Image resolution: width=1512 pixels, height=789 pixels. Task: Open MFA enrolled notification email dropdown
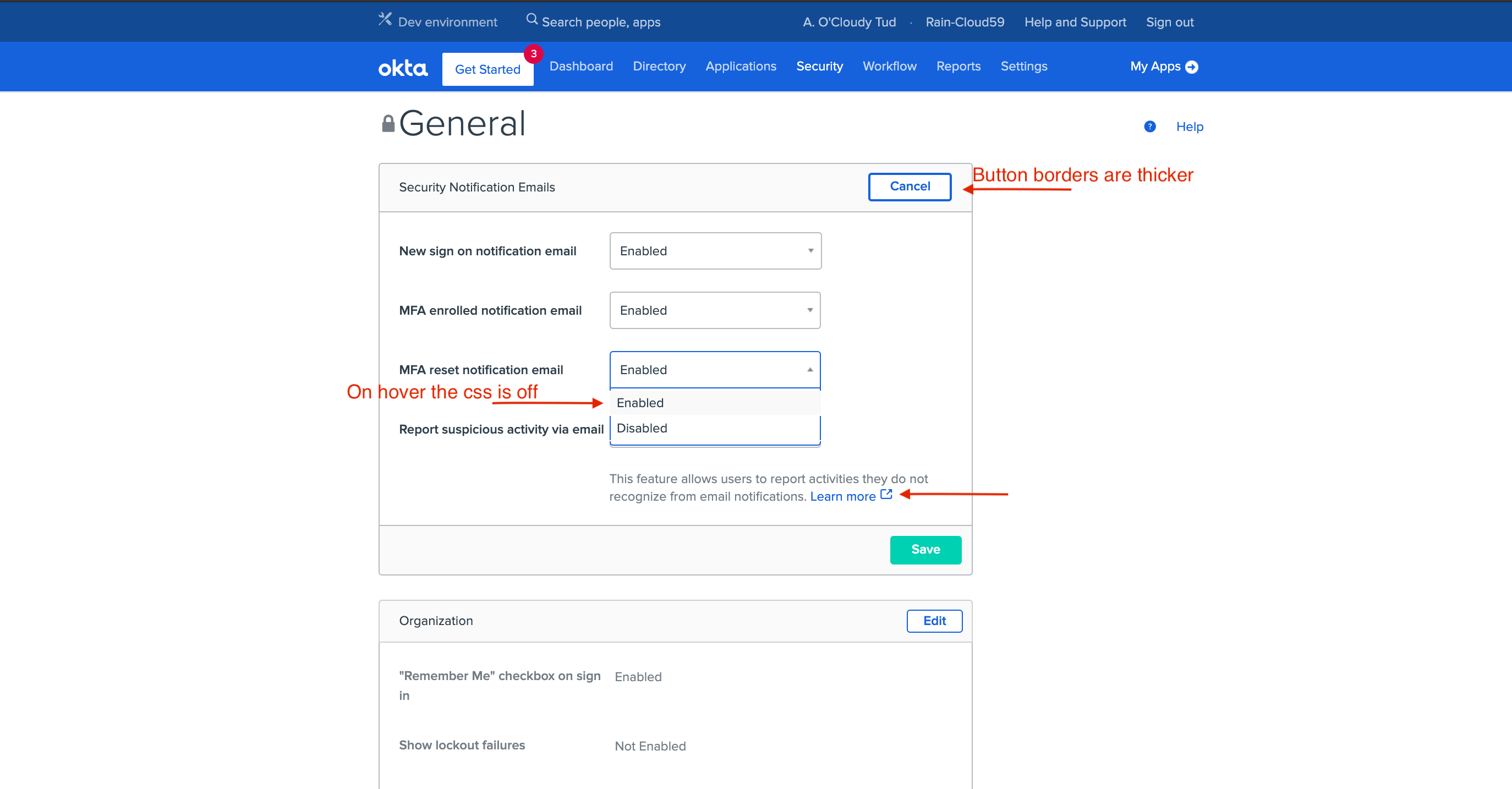(715, 310)
